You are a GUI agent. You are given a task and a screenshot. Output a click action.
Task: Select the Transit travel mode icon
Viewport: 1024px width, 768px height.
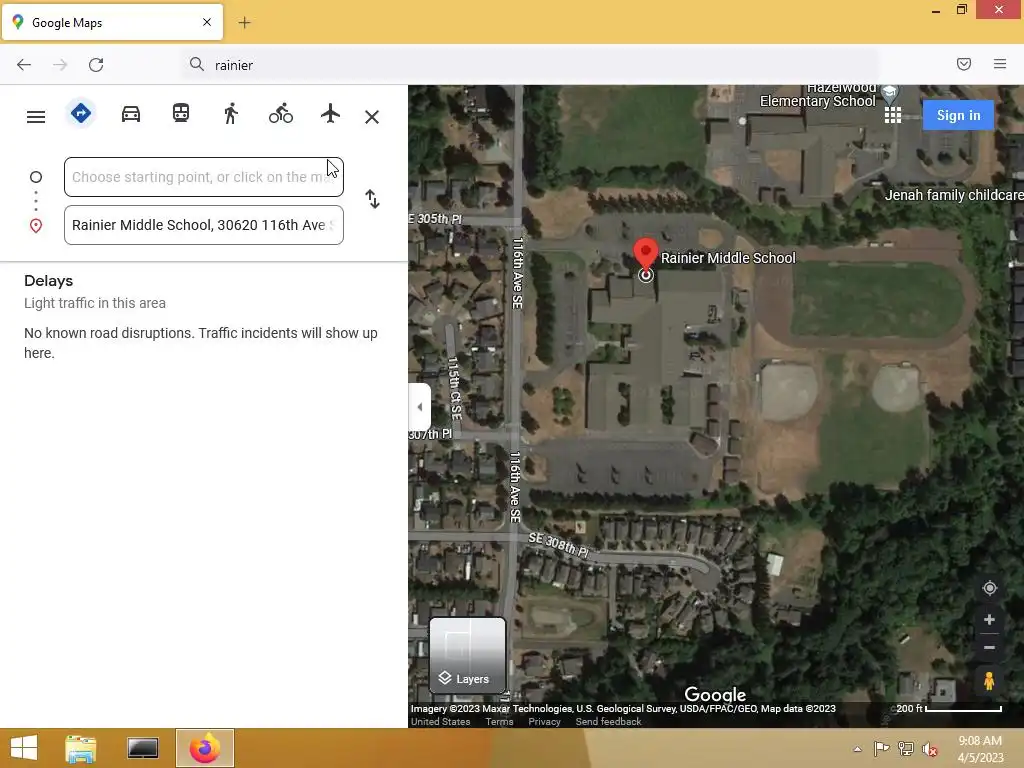click(181, 114)
